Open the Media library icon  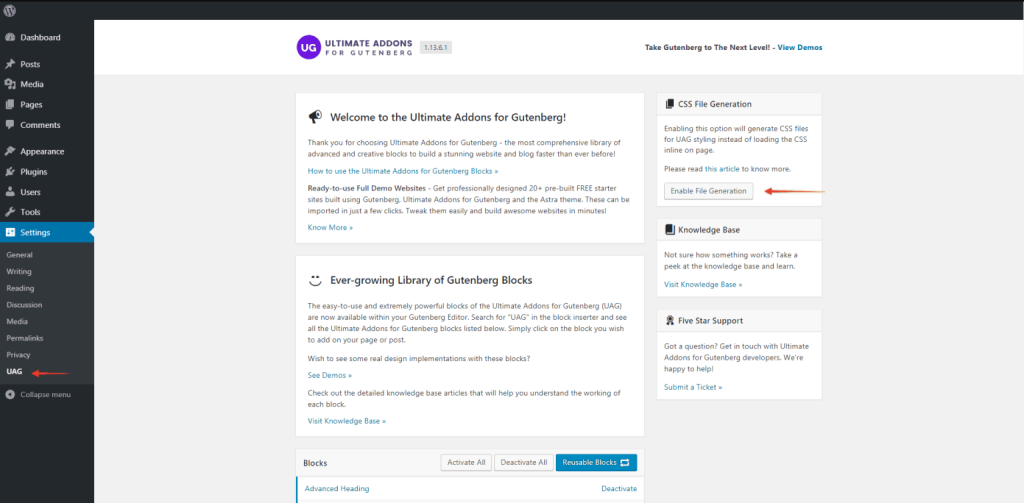click(x=10, y=84)
